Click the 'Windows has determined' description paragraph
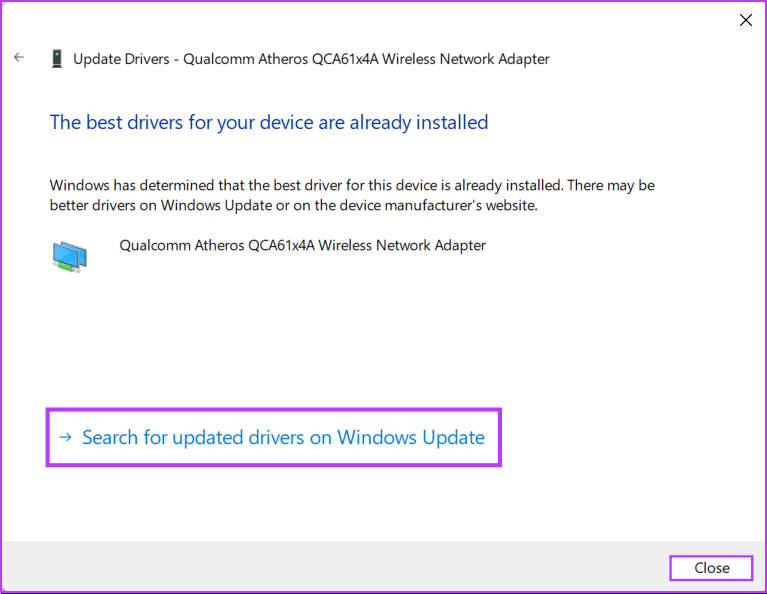This screenshot has width=767, height=594. point(352,195)
